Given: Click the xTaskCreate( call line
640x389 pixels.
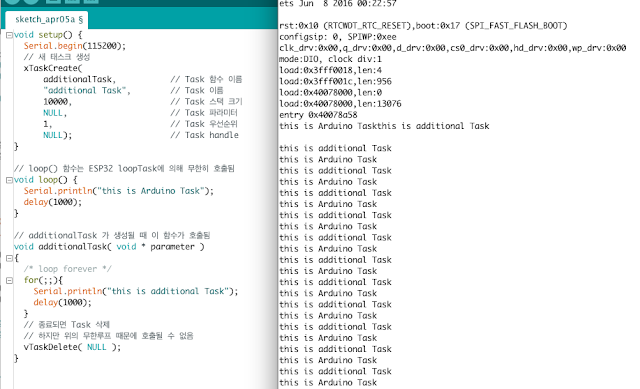Looking at the screenshot, I should [53, 68].
